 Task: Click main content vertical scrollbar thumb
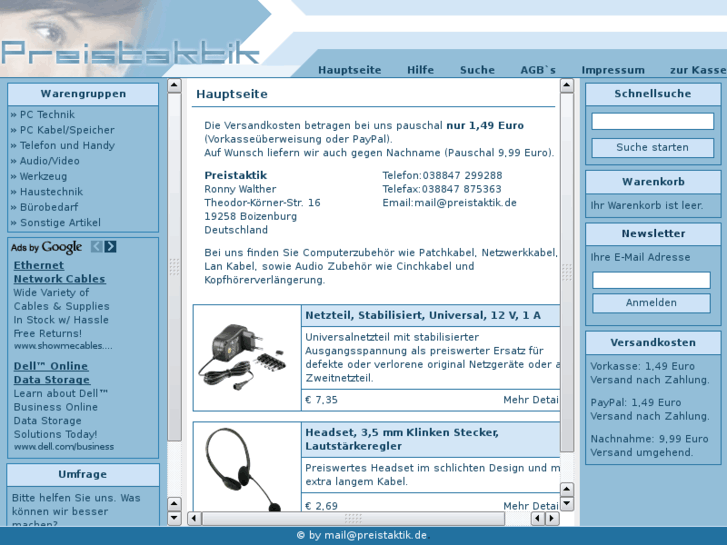[x=567, y=272]
